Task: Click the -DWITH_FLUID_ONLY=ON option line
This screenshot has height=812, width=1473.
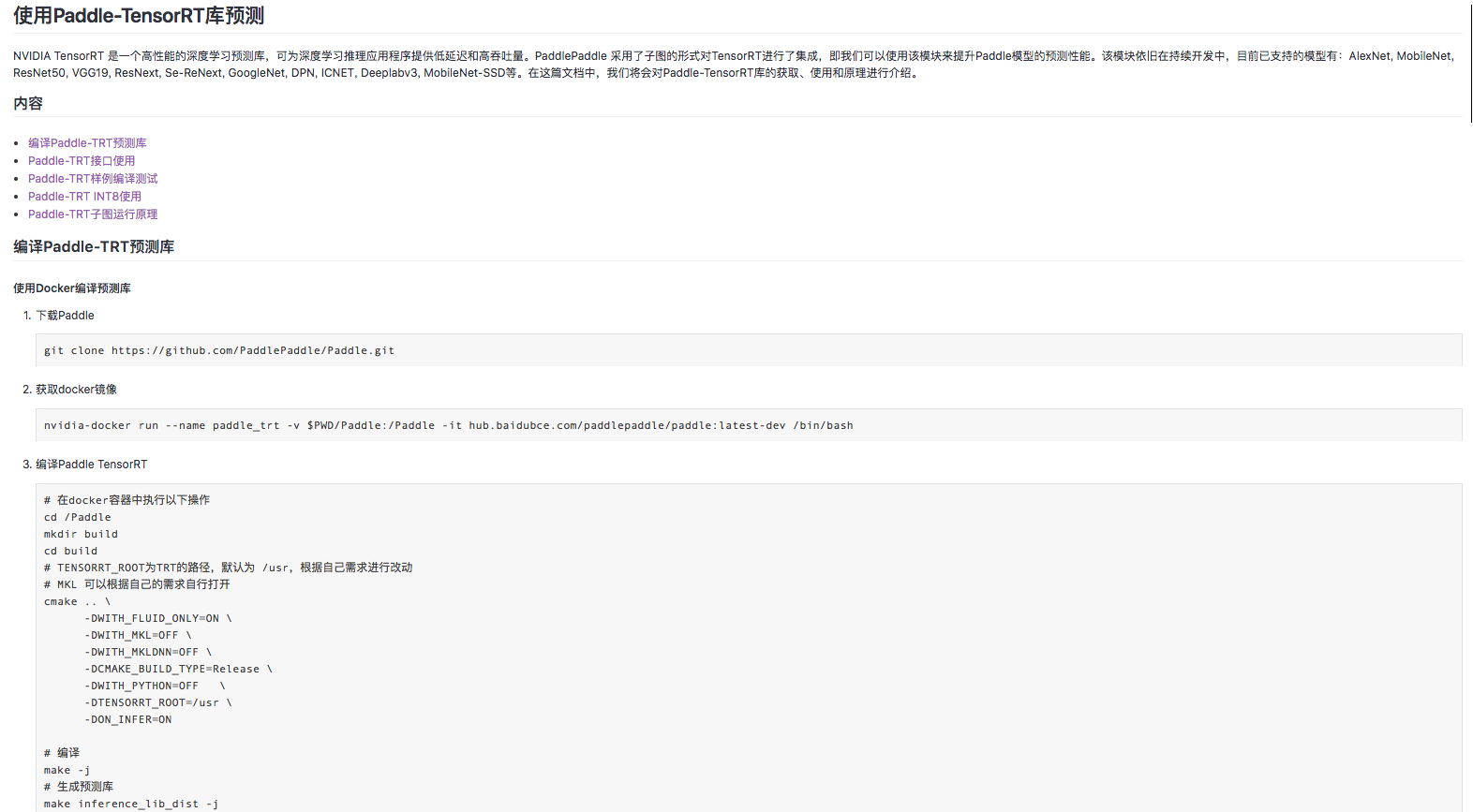Action: pos(158,619)
